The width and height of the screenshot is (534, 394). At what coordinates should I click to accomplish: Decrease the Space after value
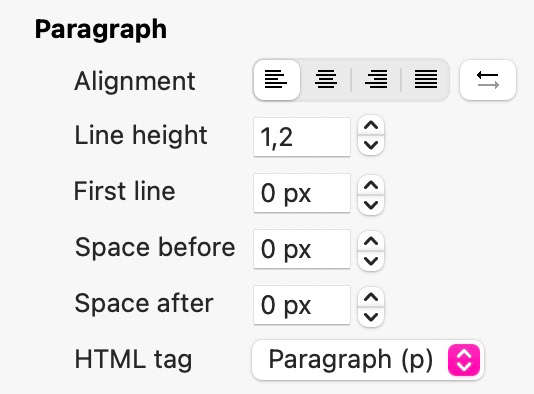[x=371, y=317]
